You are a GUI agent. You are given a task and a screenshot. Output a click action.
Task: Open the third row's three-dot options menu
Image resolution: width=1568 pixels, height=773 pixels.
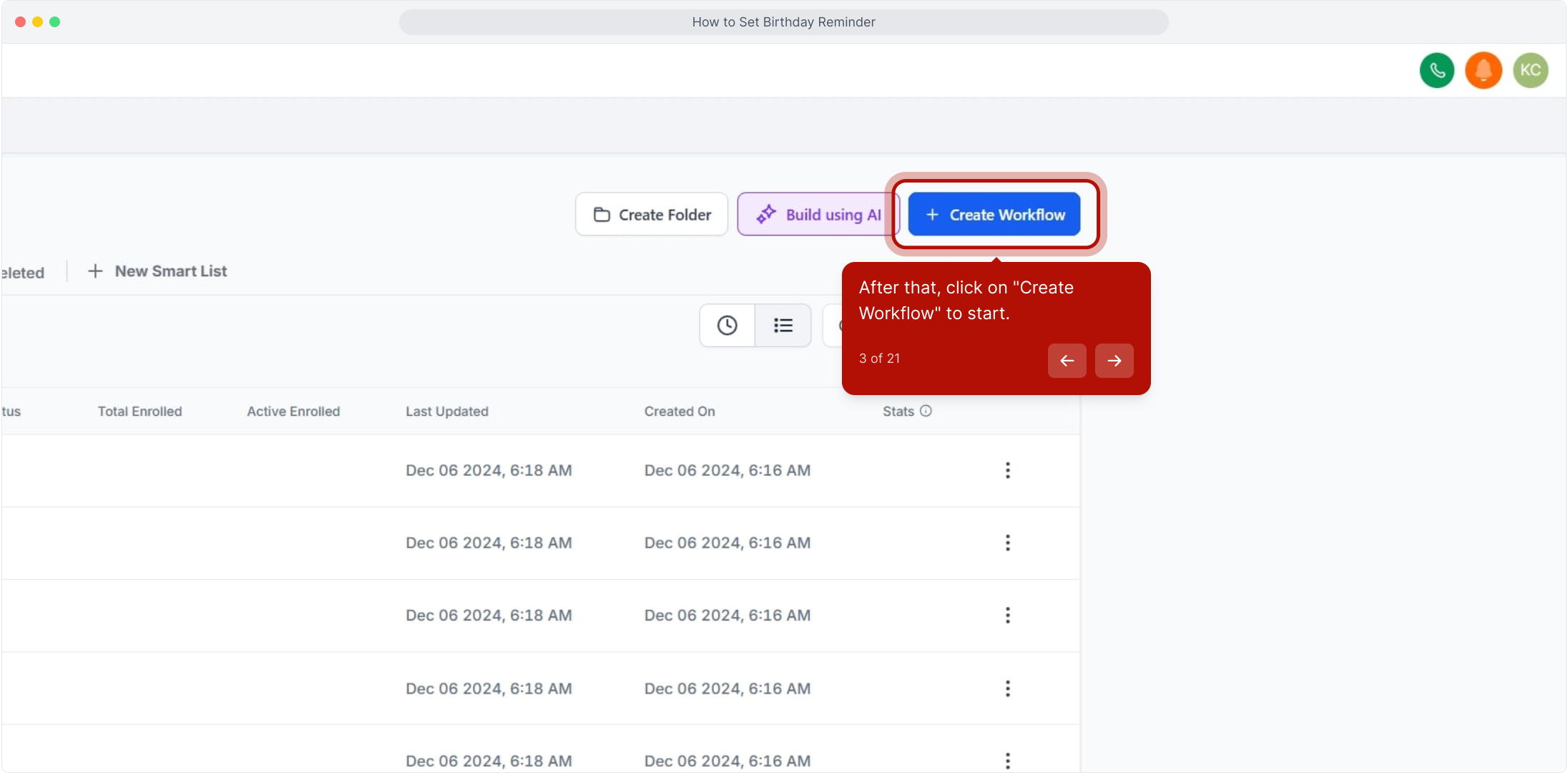[1007, 616]
